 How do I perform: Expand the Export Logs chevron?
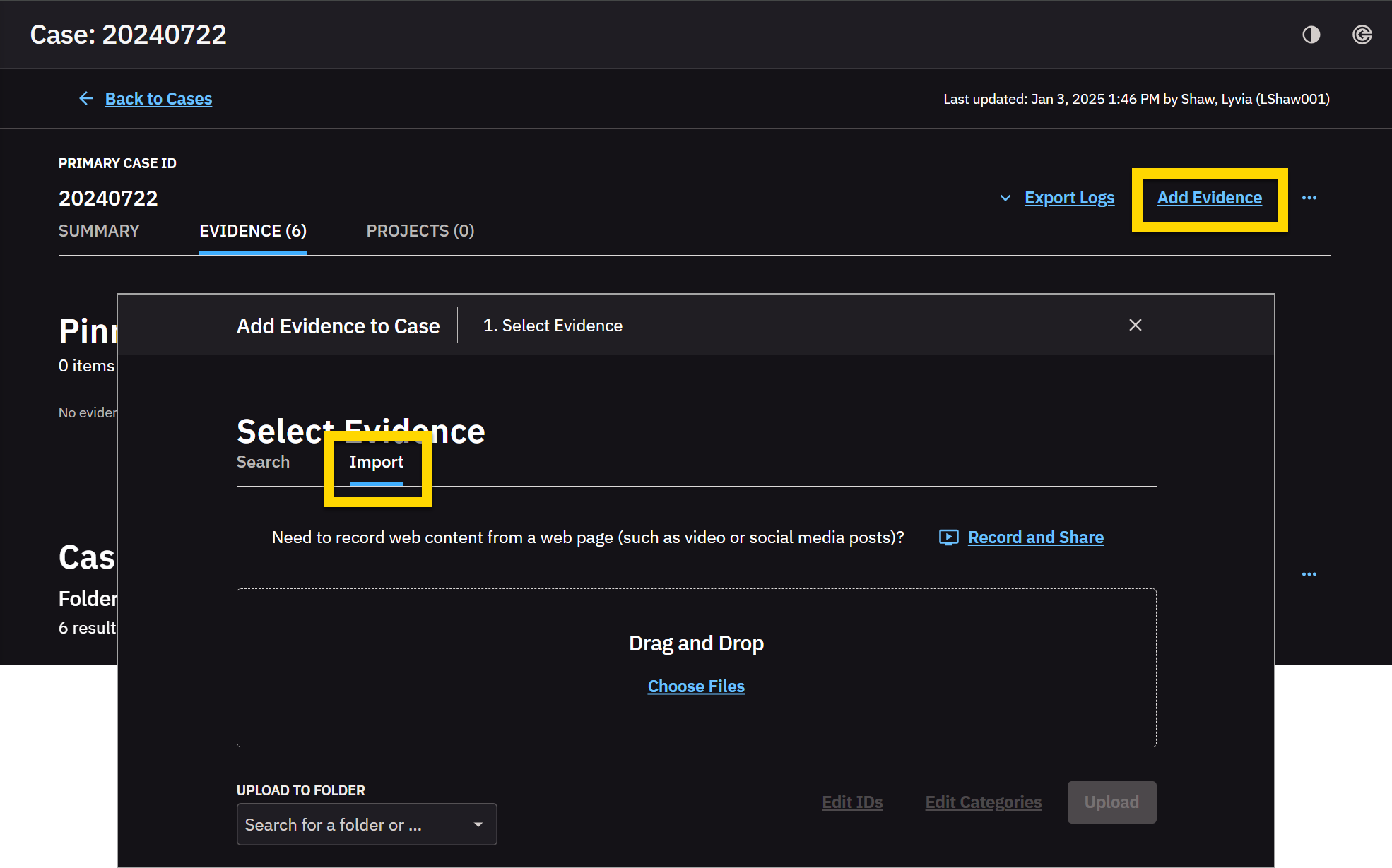[1005, 198]
